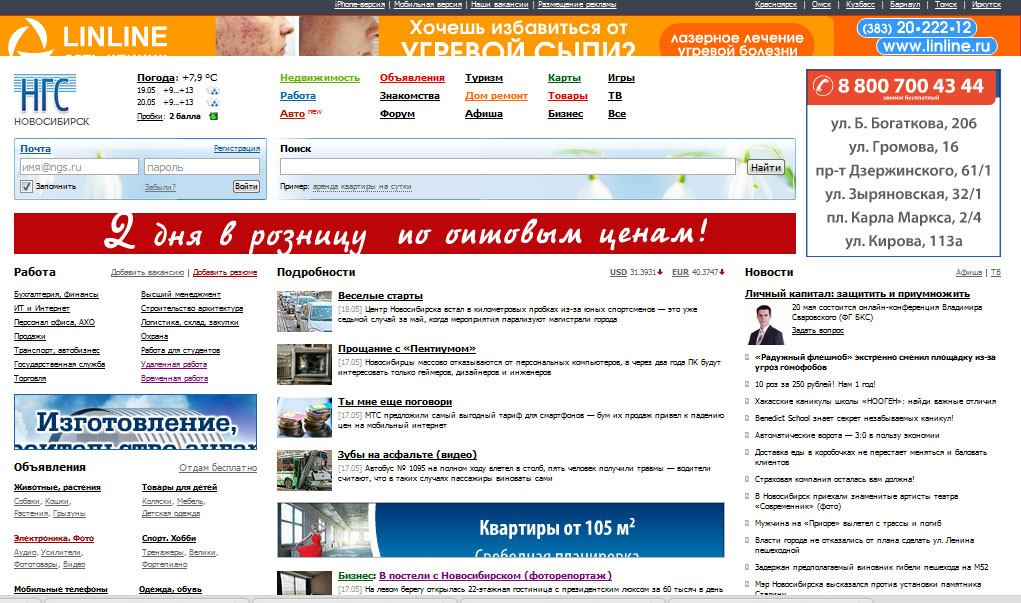Open Все menu item
Screen dimensions: 1021x603
point(617,113)
